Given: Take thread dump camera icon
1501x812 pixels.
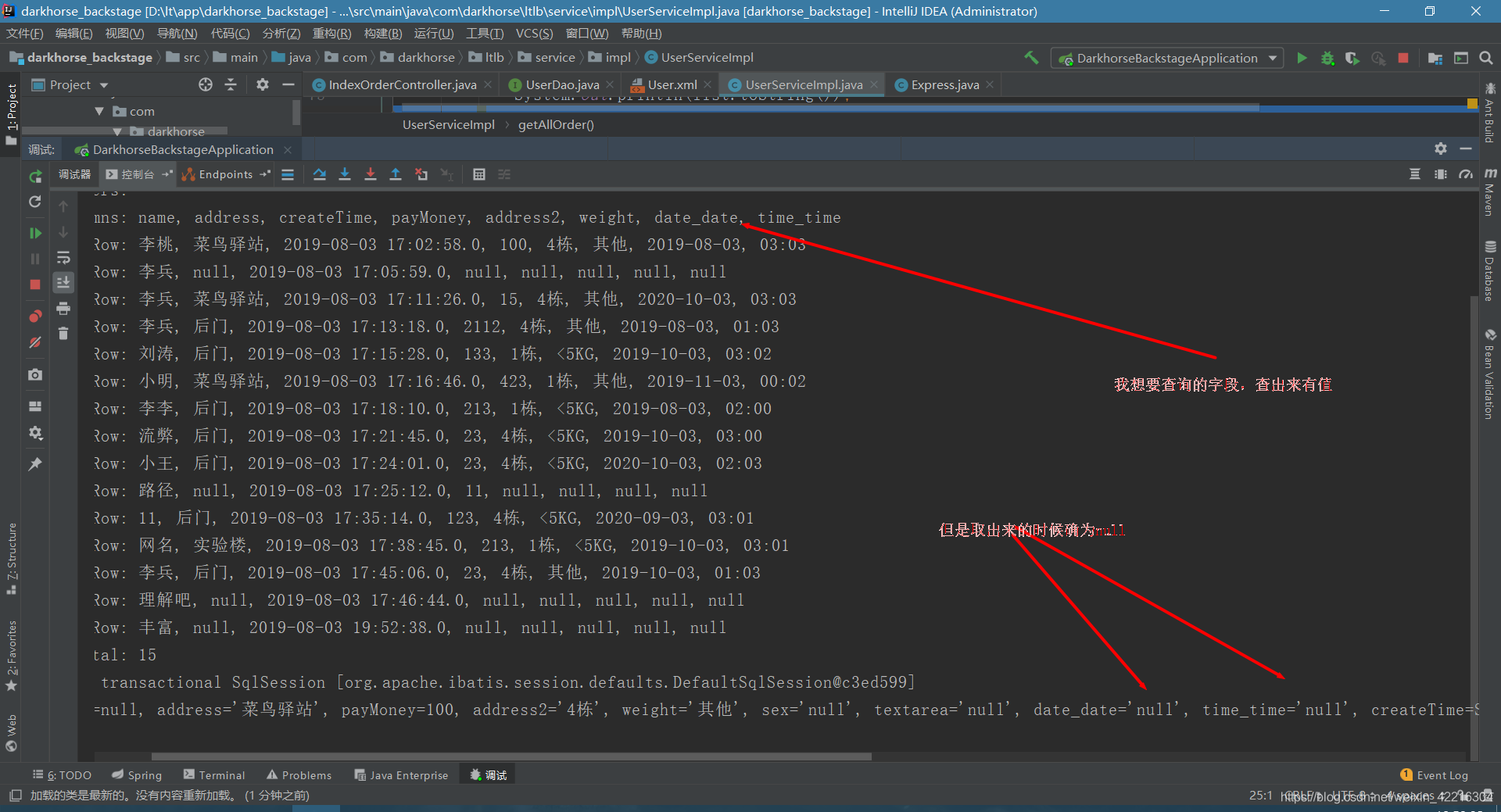Looking at the screenshot, I should point(35,375).
